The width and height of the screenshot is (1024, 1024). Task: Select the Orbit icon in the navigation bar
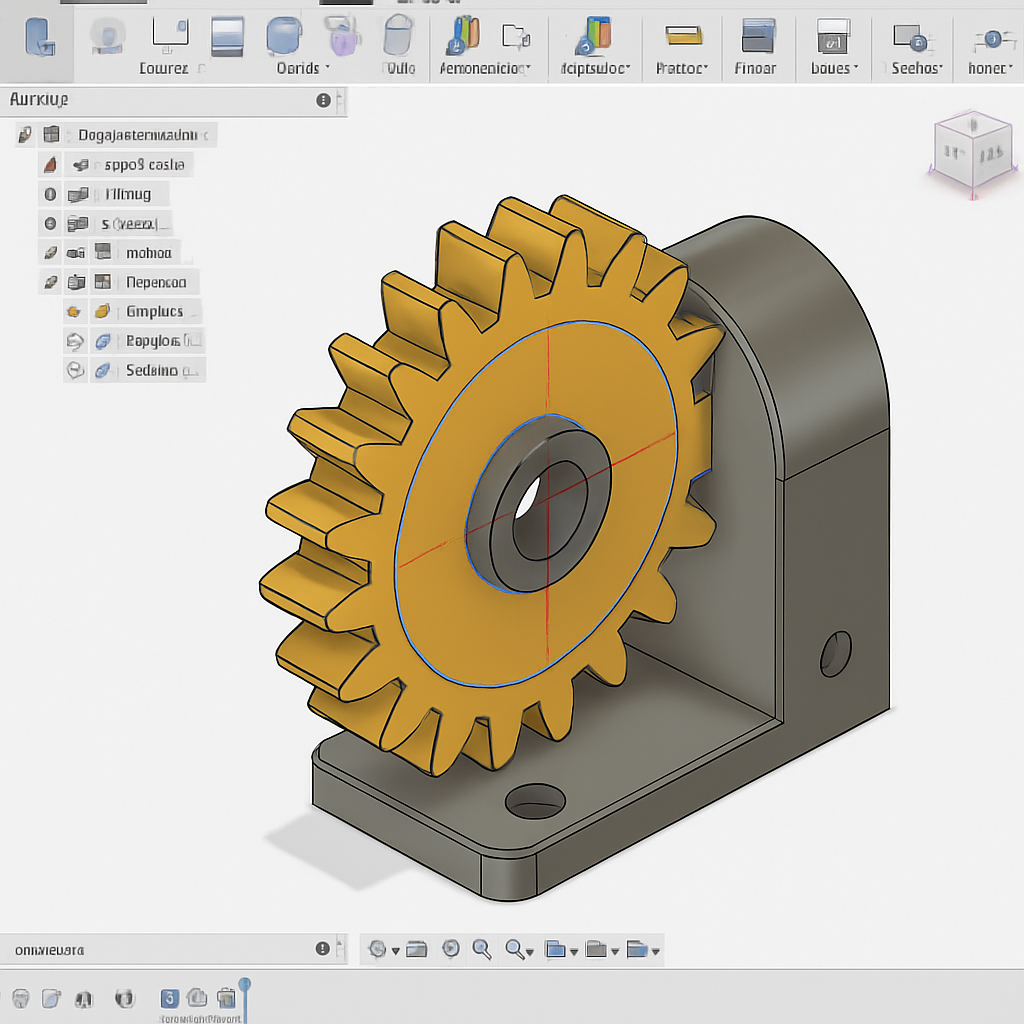click(x=378, y=948)
